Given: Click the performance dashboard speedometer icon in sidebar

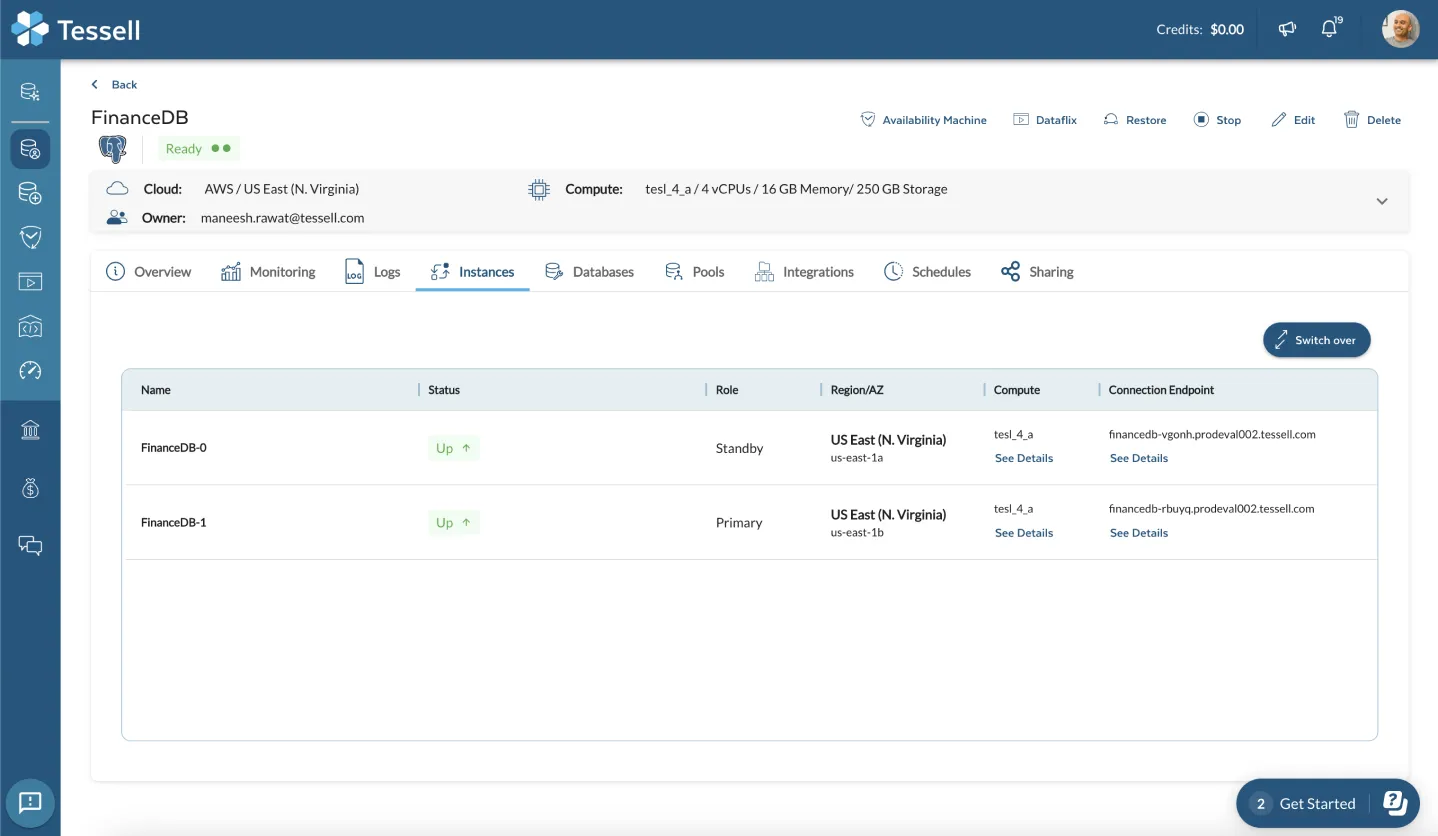Looking at the screenshot, I should pos(30,370).
